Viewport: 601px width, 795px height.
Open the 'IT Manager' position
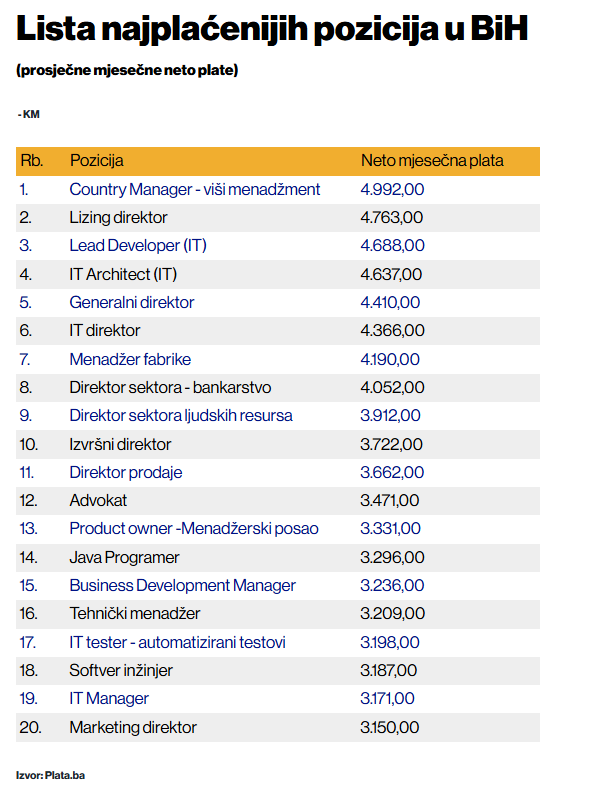(109, 698)
